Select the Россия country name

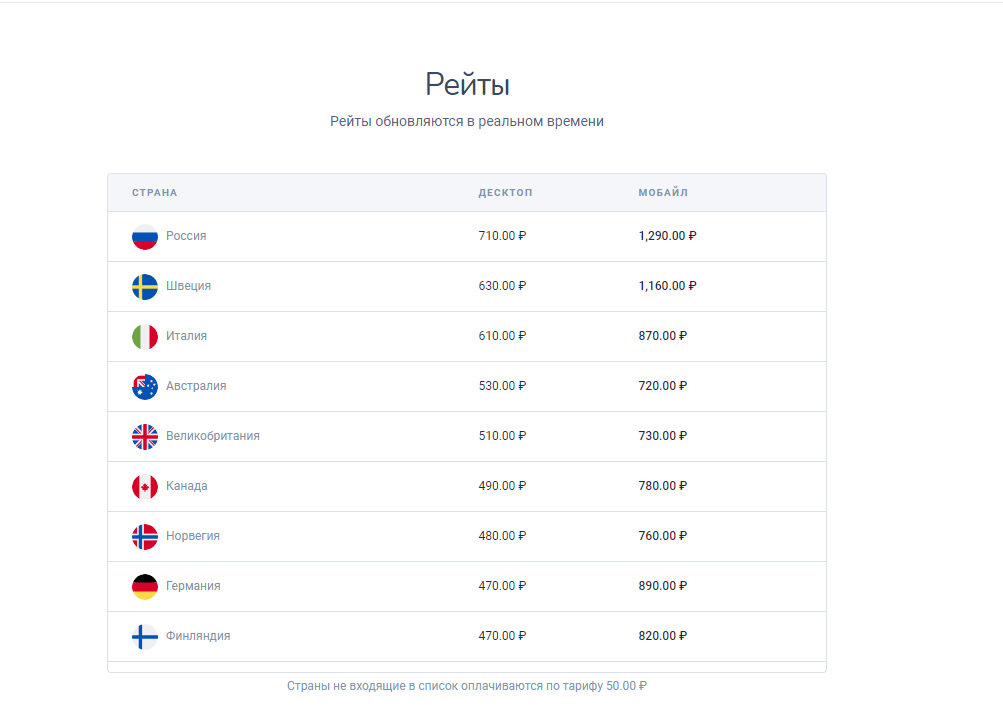click(186, 235)
